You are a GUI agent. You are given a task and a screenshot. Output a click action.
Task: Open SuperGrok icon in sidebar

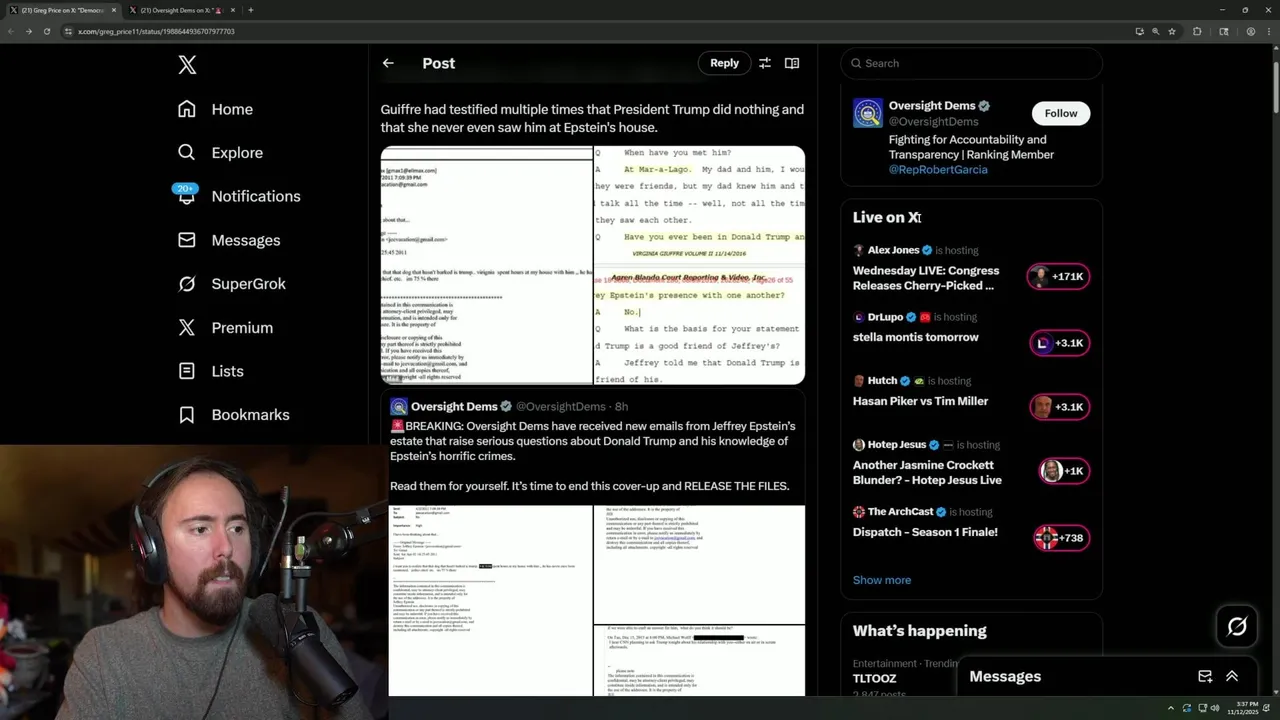tap(187, 284)
